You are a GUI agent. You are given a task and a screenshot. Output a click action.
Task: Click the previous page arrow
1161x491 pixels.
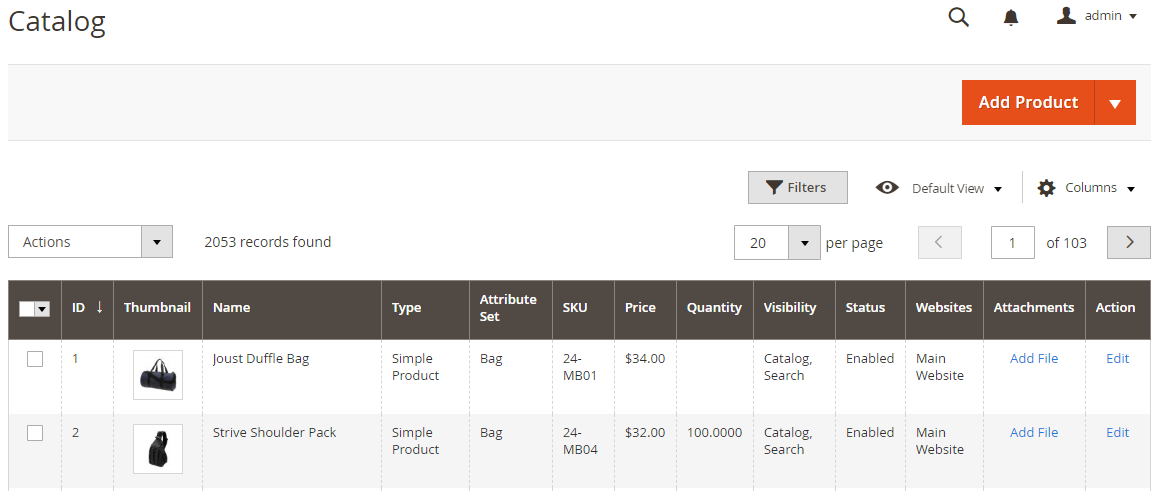pos(939,242)
